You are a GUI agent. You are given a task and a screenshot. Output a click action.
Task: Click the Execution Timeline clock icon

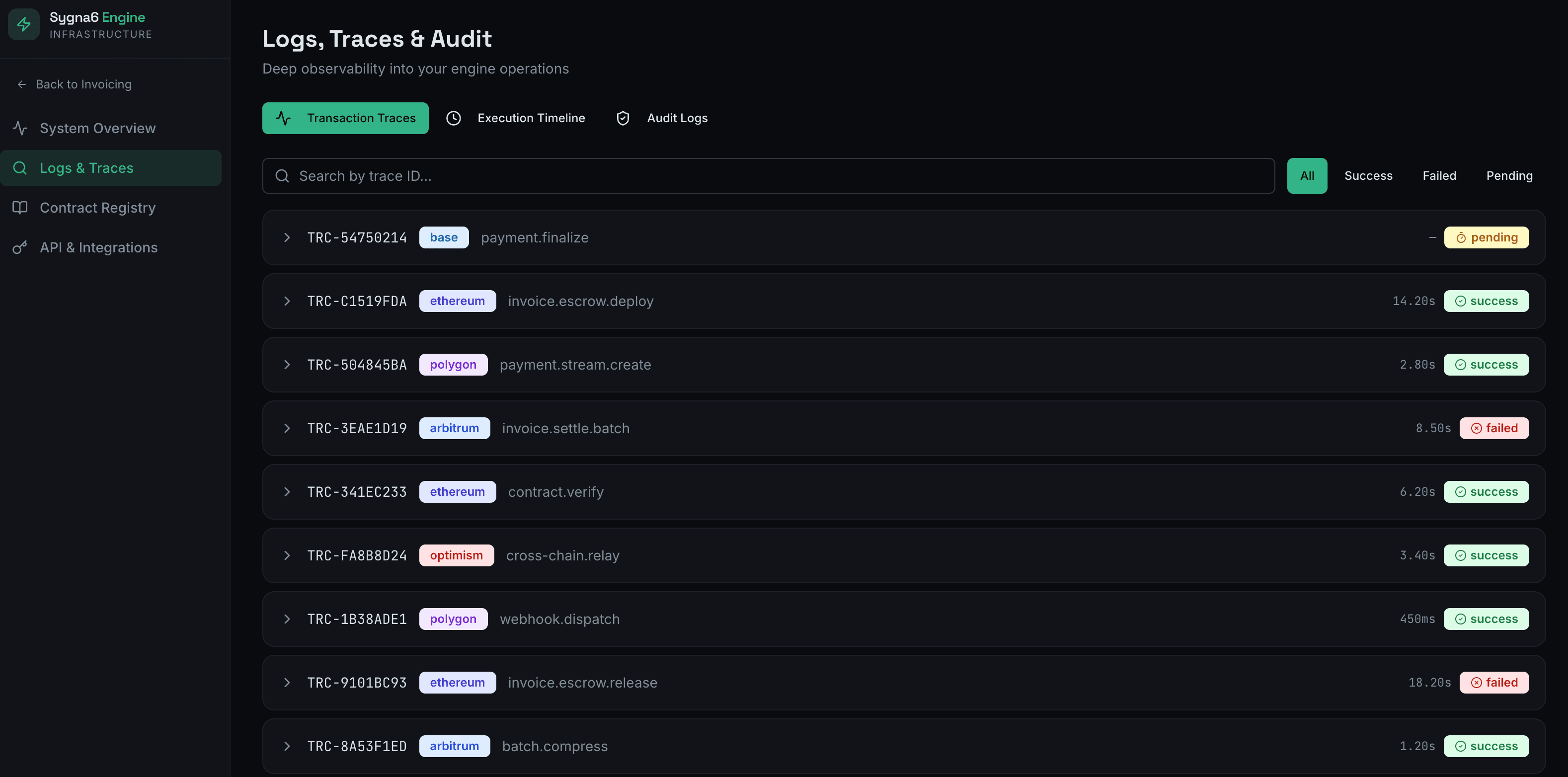[x=454, y=118]
